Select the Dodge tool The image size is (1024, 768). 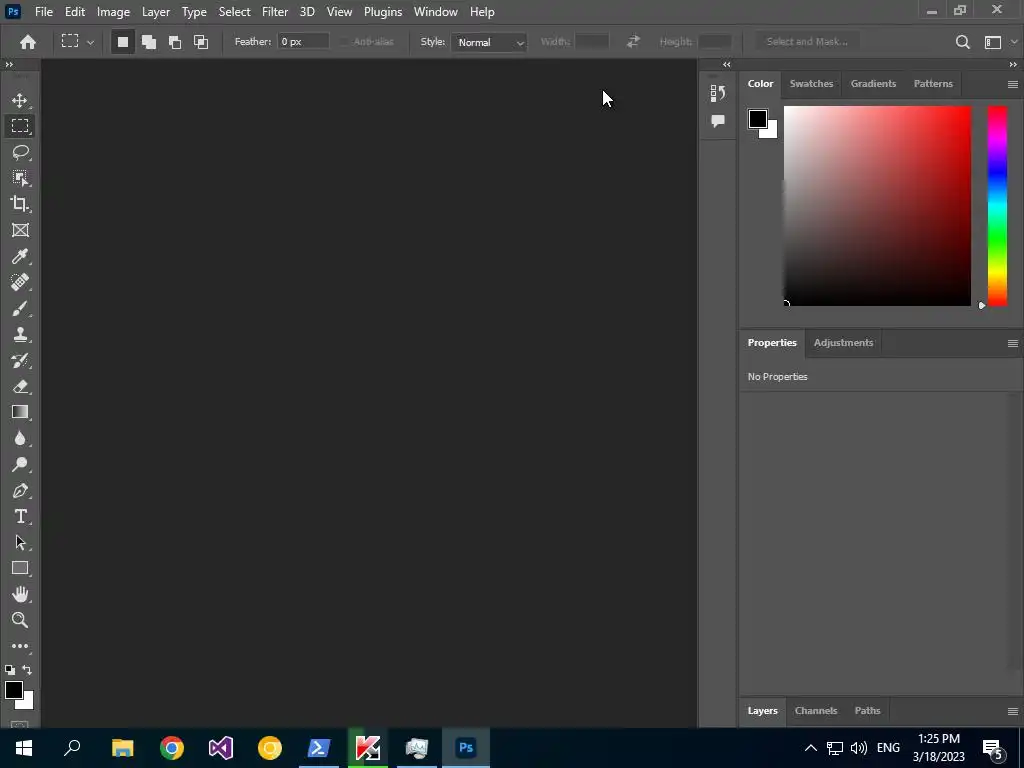coord(20,464)
